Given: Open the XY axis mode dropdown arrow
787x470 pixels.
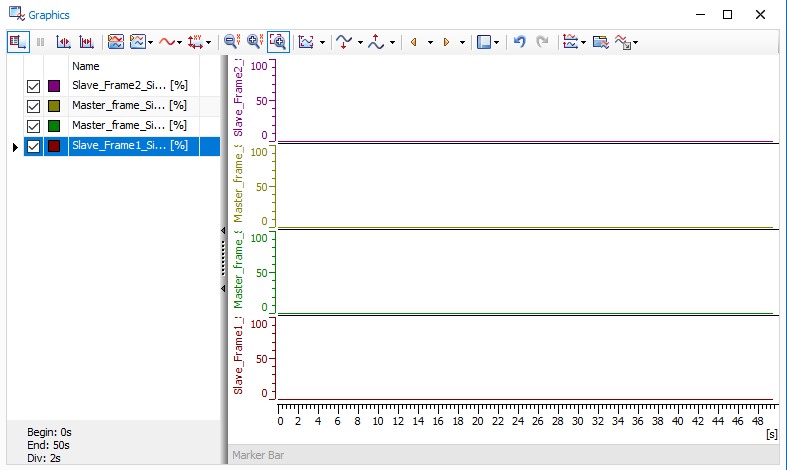Looking at the screenshot, I should [x=208, y=43].
